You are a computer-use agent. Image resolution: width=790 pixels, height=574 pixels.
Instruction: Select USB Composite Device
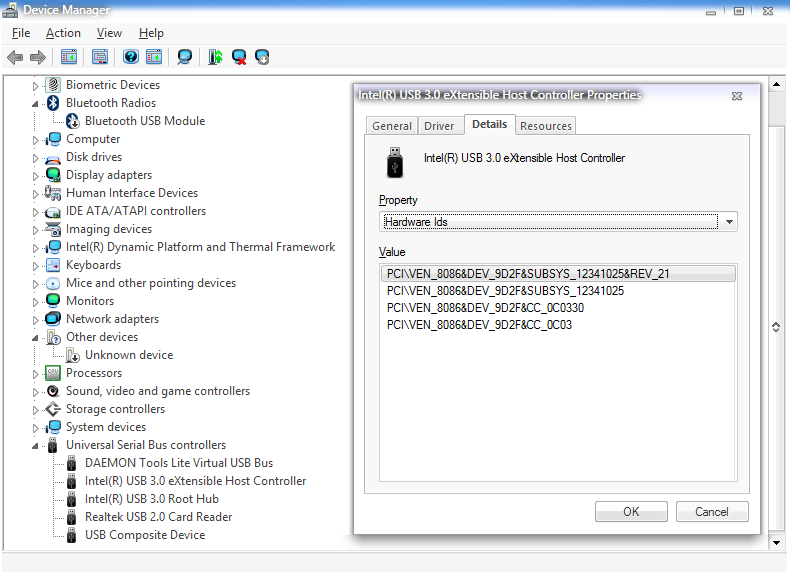coord(145,535)
